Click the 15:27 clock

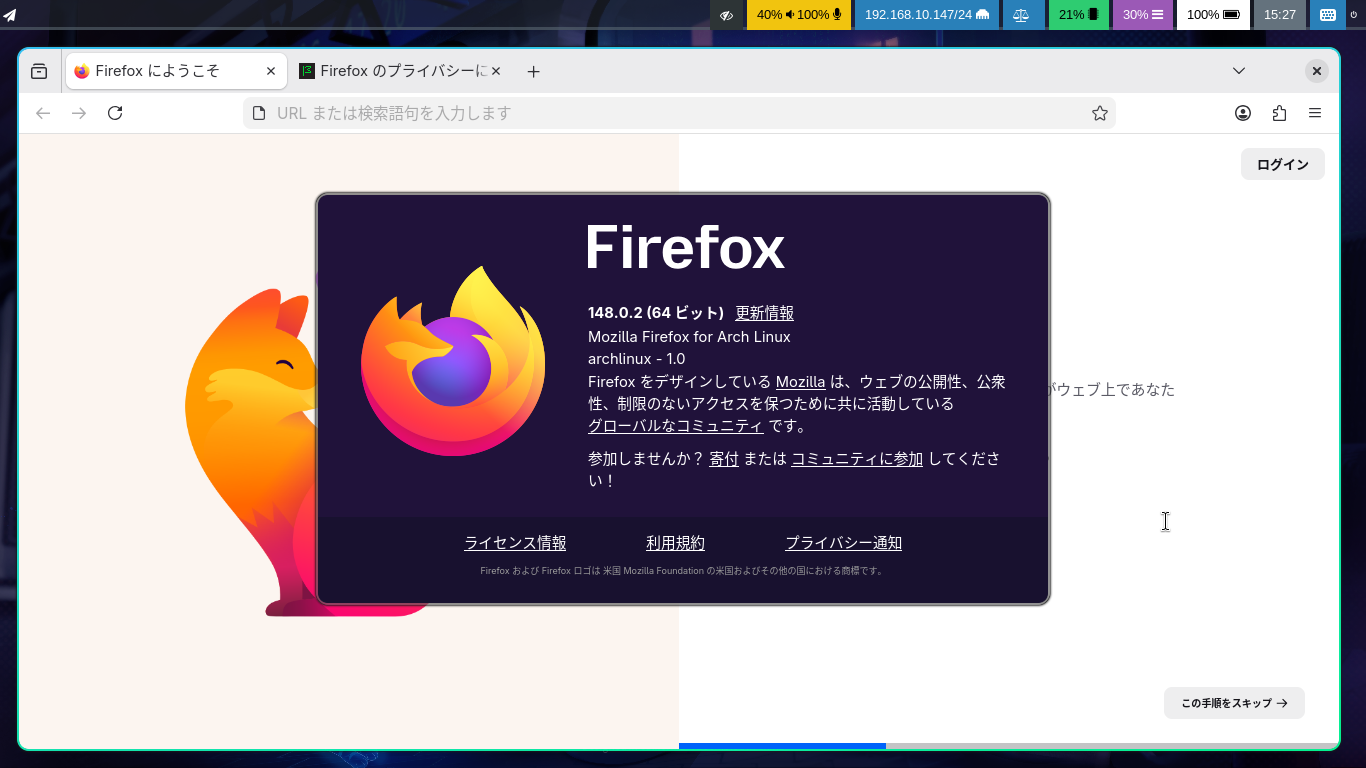click(x=1280, y=15)
